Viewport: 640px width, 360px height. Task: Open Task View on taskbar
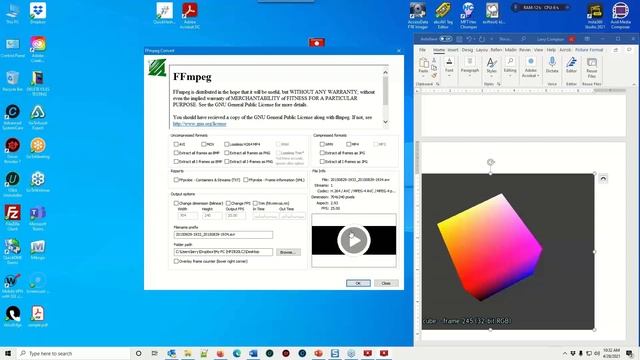[x=155, y=353]
